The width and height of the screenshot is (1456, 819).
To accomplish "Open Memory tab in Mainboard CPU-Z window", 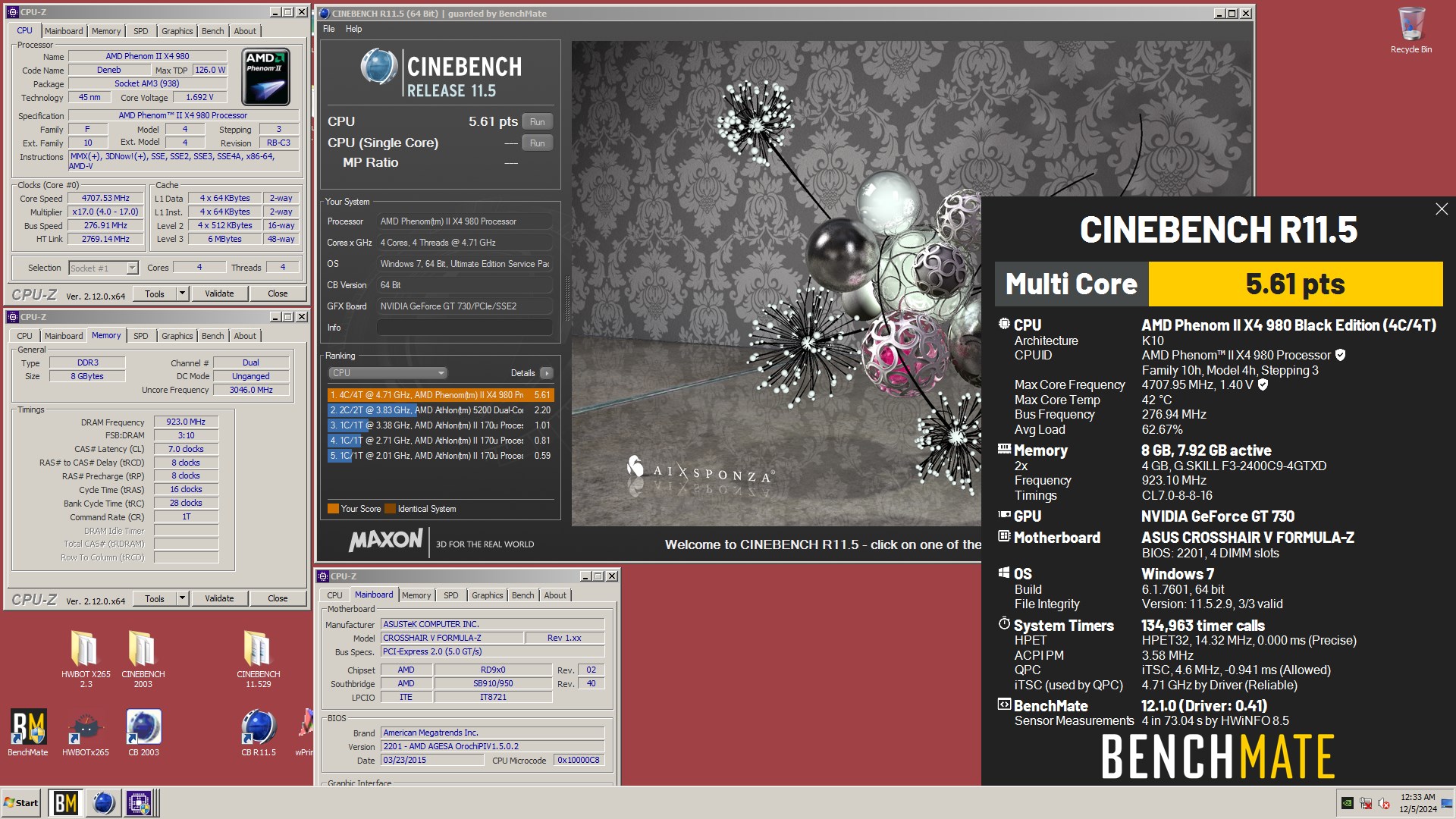I will tap(416, 595).
